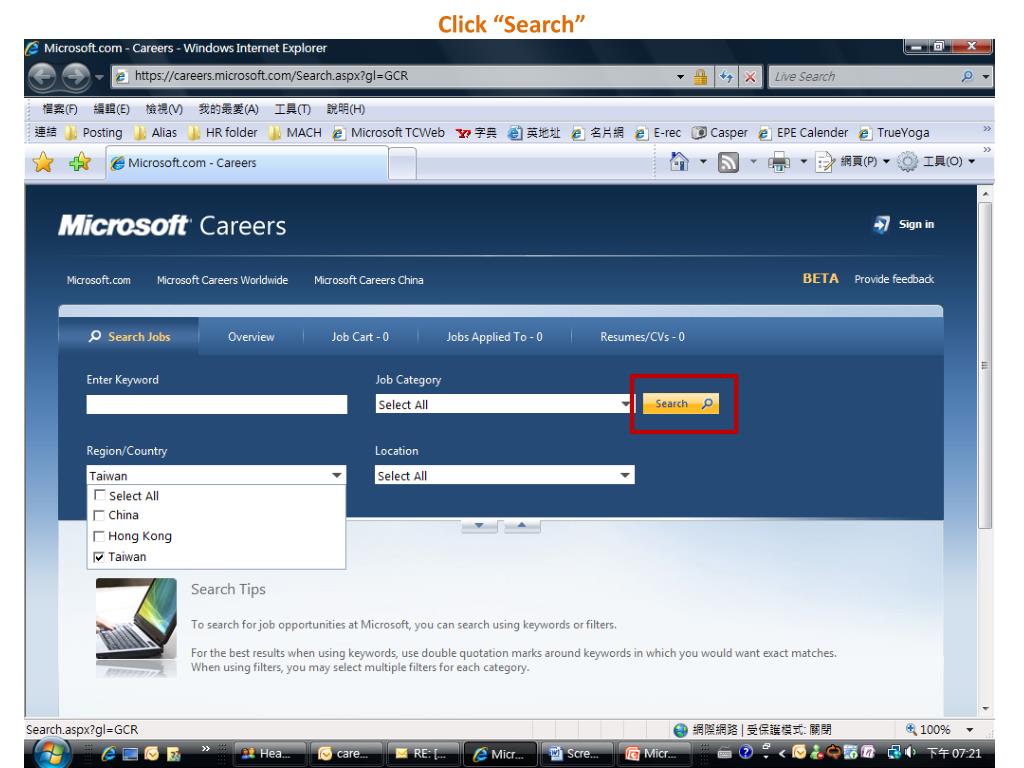
Task: Click the browser Forward arrow button
Action: 76,76
